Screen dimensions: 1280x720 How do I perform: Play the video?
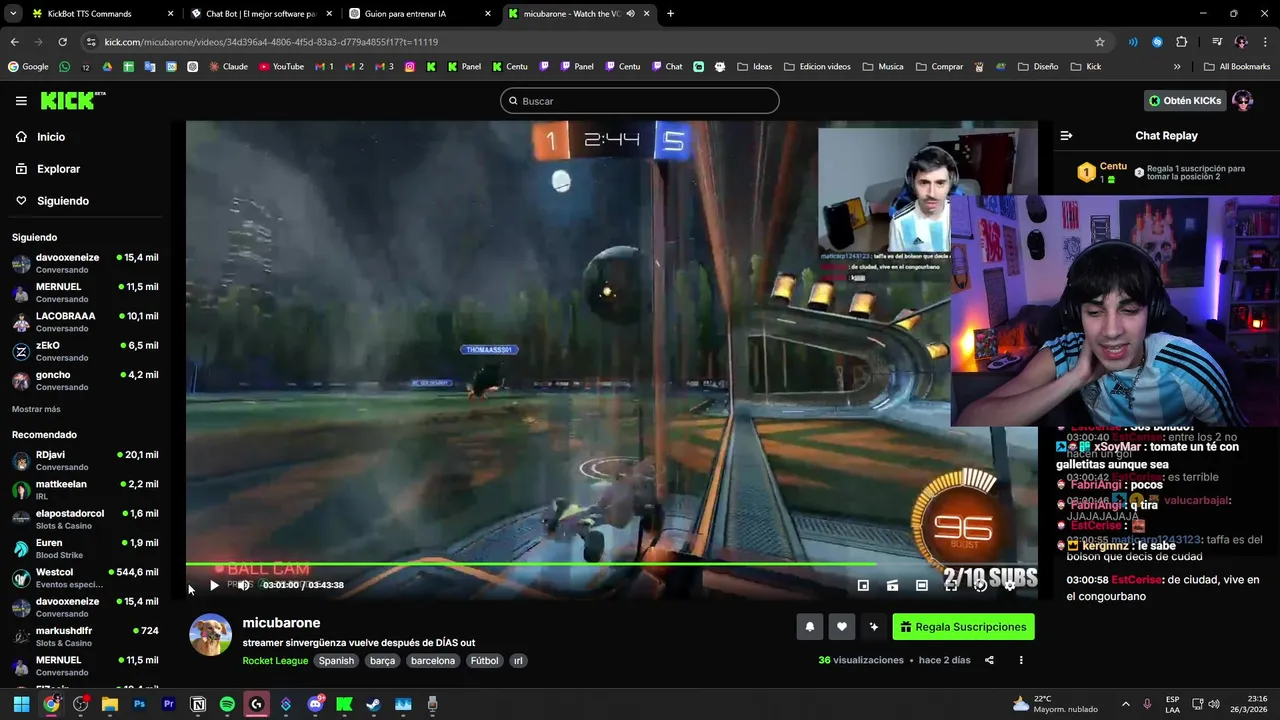214,585
